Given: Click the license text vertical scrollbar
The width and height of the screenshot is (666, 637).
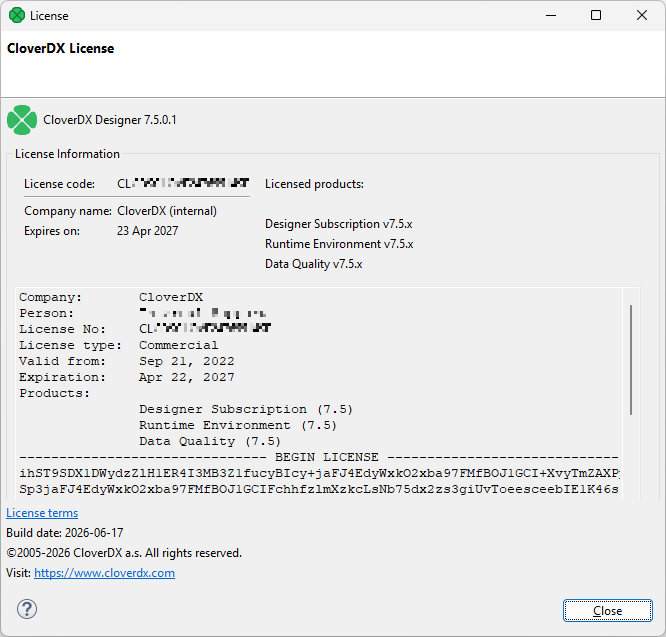Looking at the screenshot, I should click(631, 359).
